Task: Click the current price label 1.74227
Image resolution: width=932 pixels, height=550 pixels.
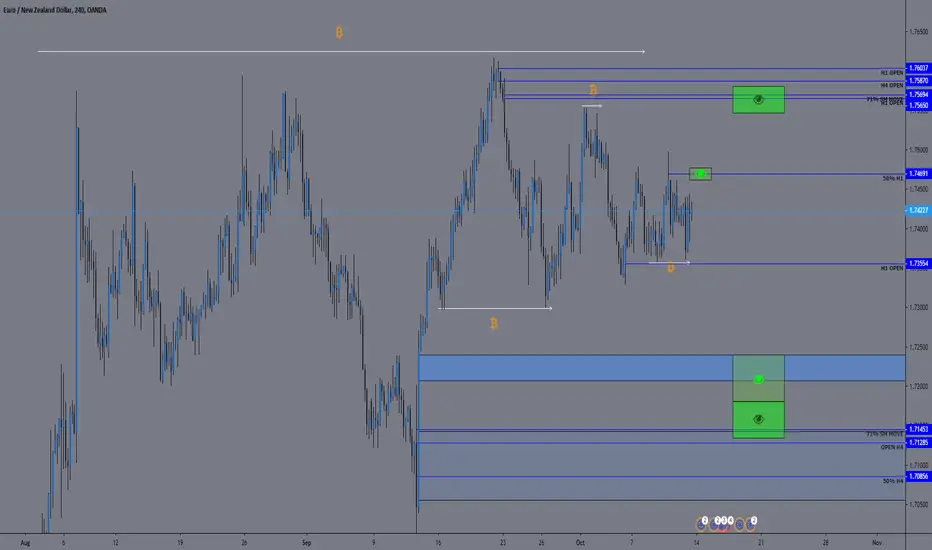Action: [918, 210]
